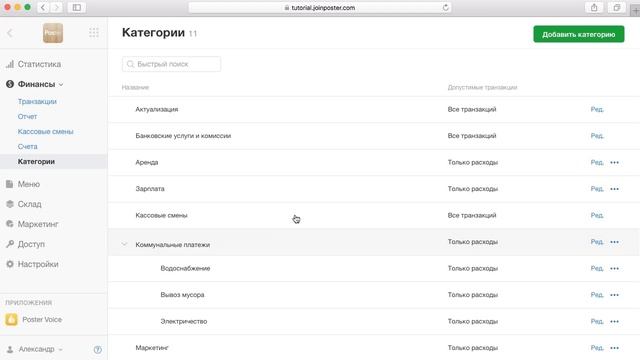This screenshot has width=640, height=360.
Task: Select the Водоснабжение row name
Action: coord(185,269)
